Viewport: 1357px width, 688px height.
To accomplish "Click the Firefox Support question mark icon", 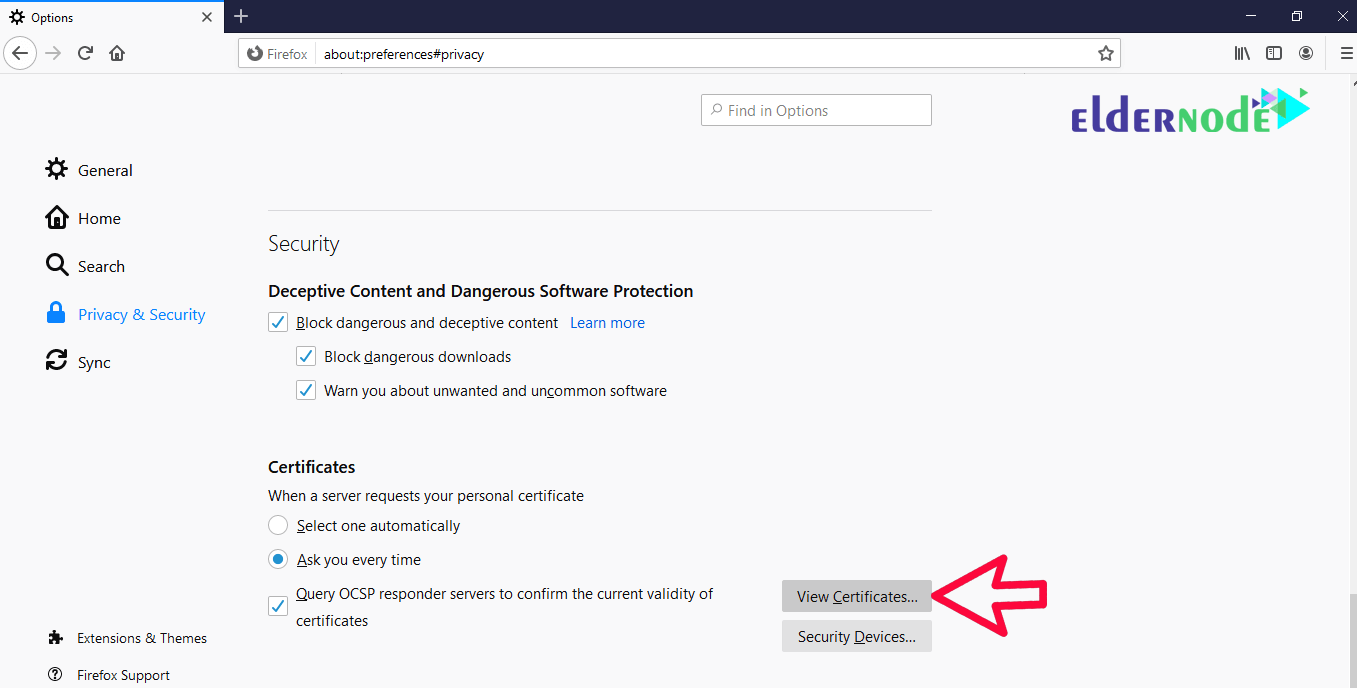I will pos(55,675).
